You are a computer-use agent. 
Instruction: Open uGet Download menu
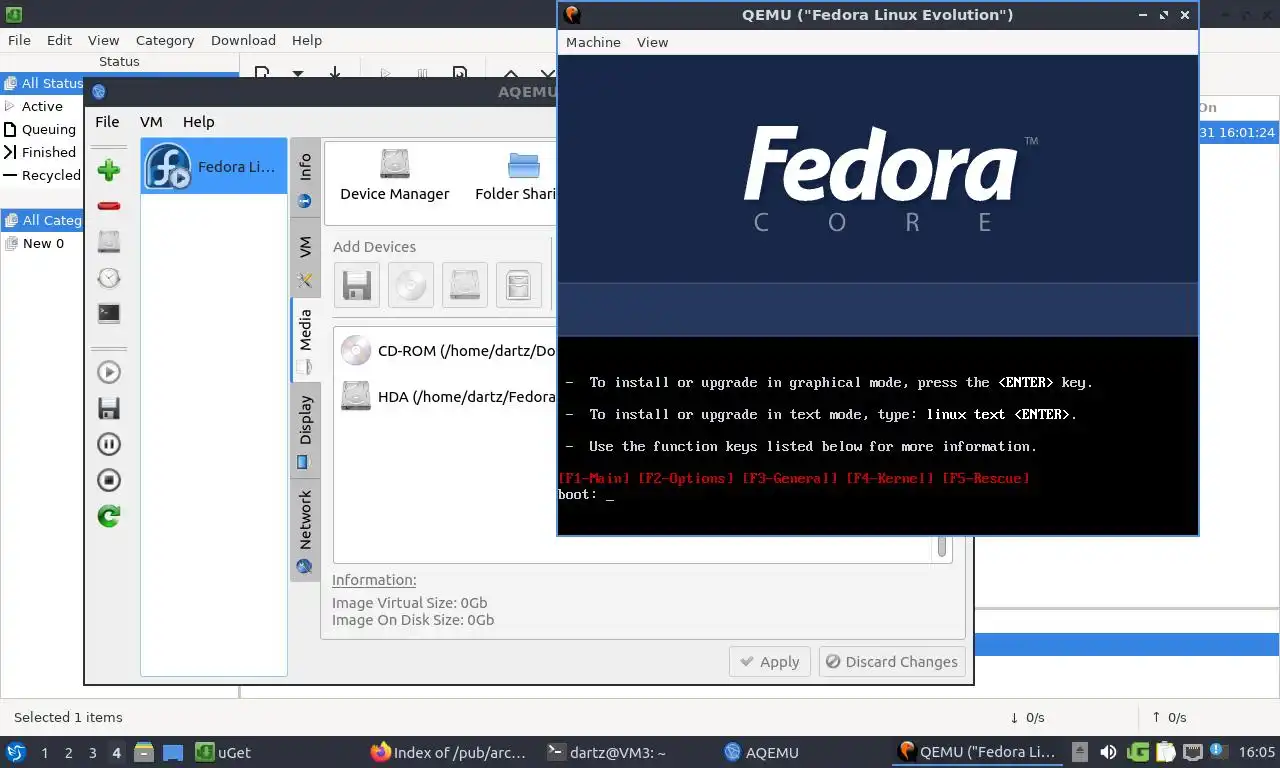tap(243, 40)
